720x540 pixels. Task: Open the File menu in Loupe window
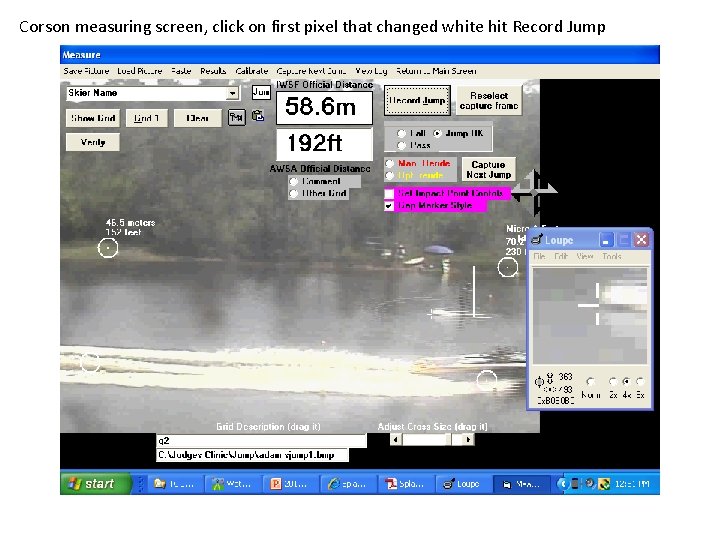540,256
